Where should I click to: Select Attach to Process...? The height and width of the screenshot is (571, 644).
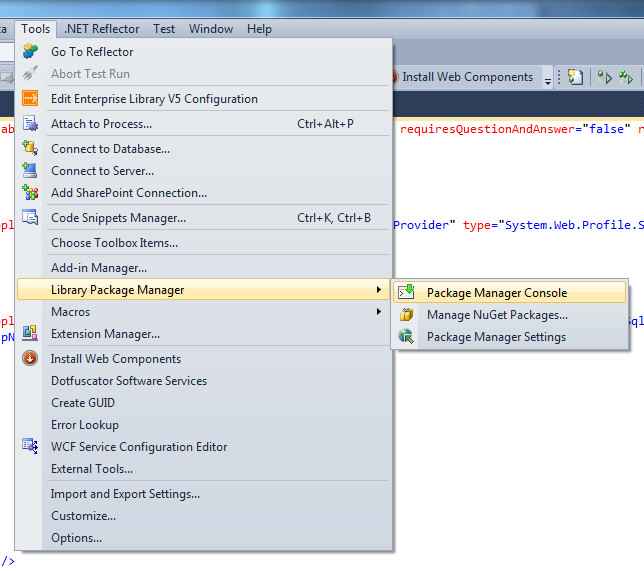tap(203, 124)
